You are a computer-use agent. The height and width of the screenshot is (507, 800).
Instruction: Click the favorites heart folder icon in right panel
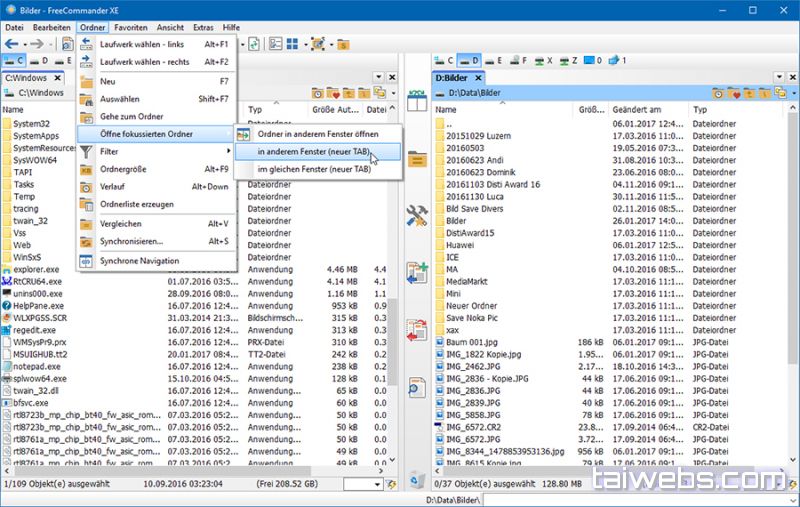[x=734, y=93]
